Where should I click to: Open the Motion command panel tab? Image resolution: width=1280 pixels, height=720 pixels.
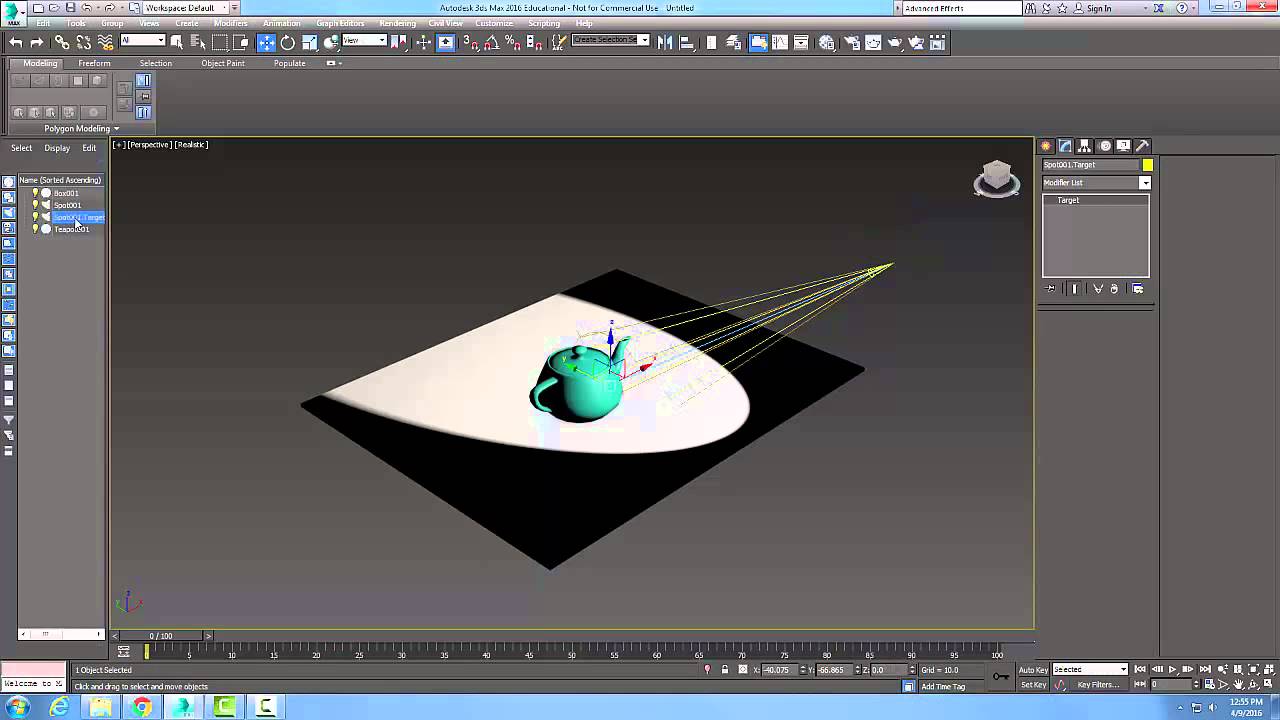pyautogui.click(x=1105, y=146)
